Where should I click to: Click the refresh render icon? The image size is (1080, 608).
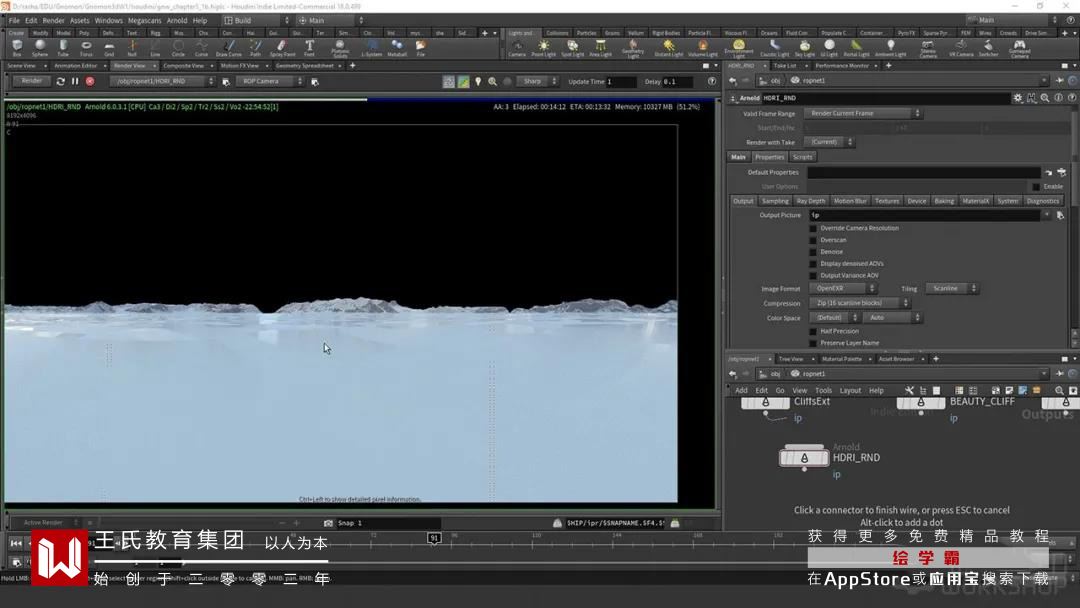61,81
